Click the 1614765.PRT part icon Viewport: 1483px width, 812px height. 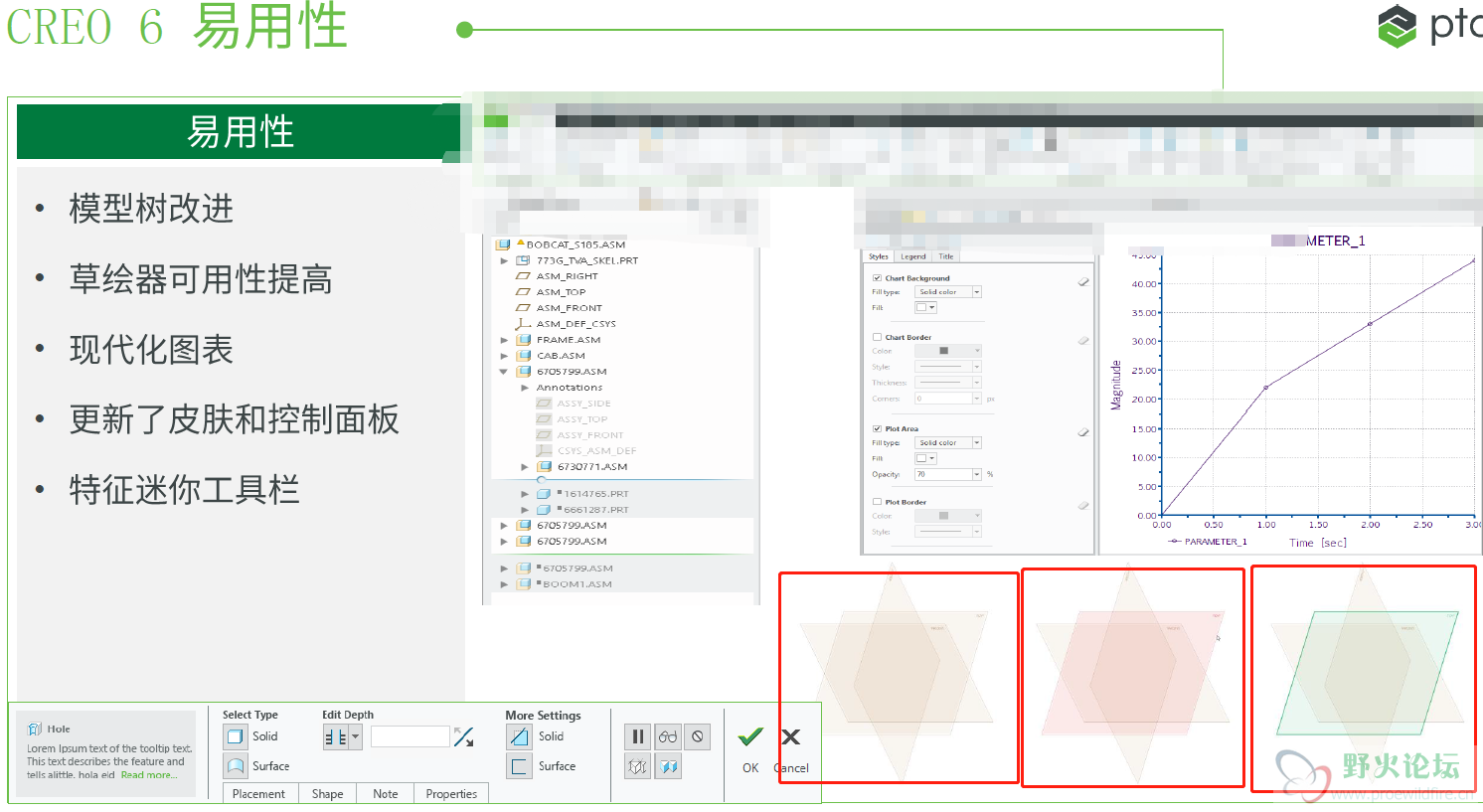pyautogui.click(x=544, y=494)
